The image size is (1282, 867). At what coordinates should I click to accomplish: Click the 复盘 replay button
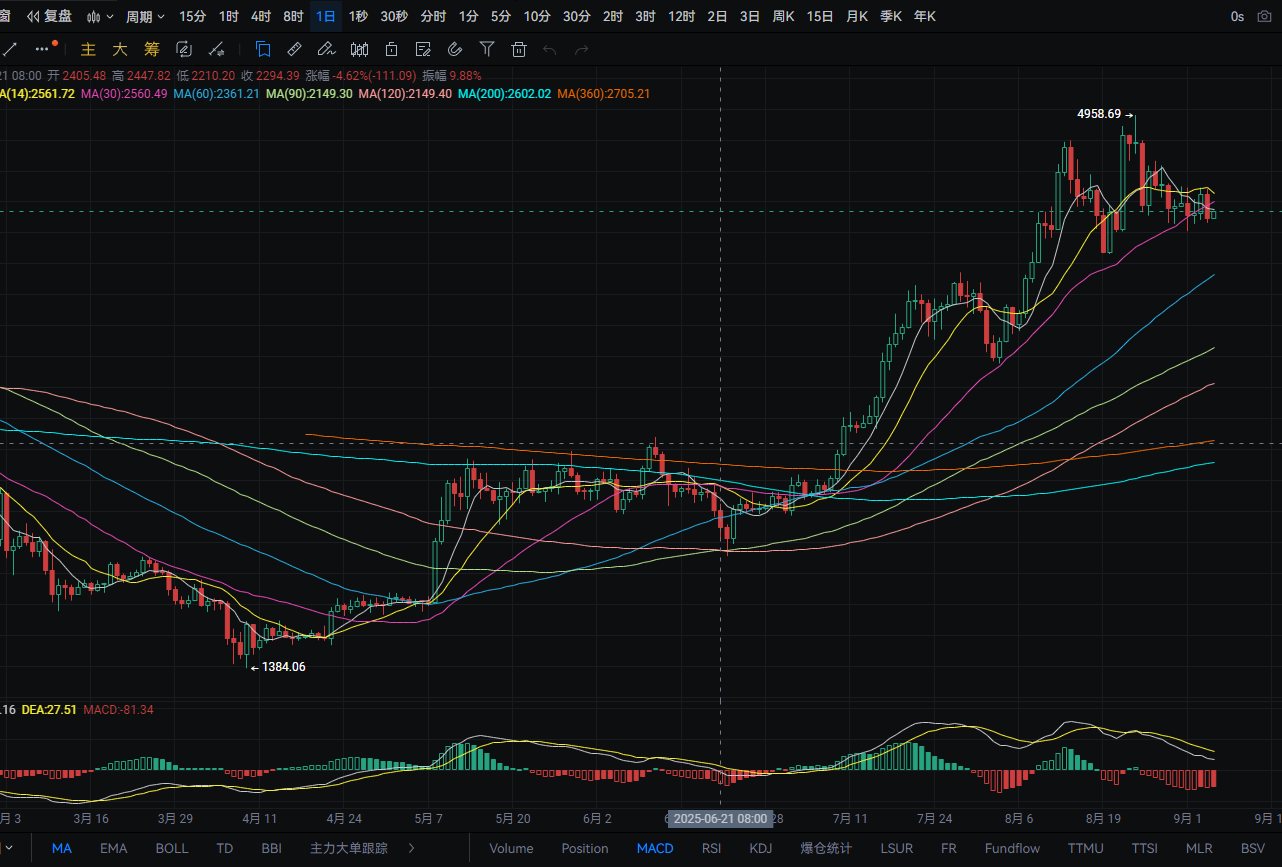[49, 16]
